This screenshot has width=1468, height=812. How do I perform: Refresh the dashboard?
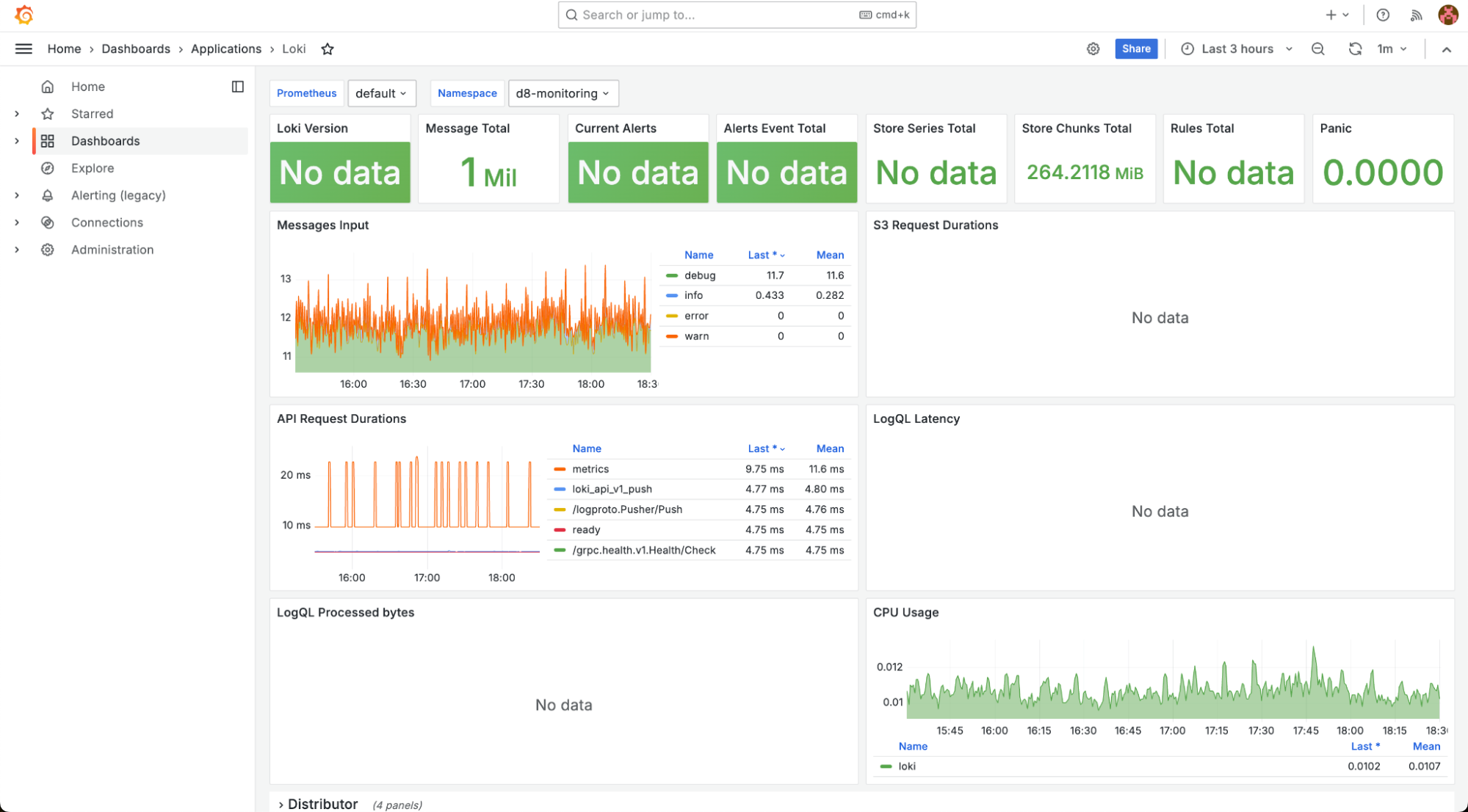coord(1355,49)
